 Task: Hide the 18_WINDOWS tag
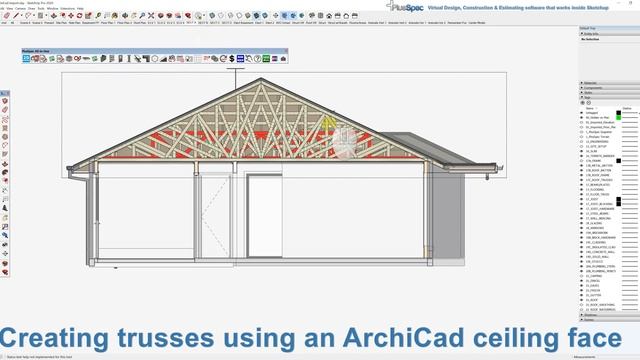582,228
